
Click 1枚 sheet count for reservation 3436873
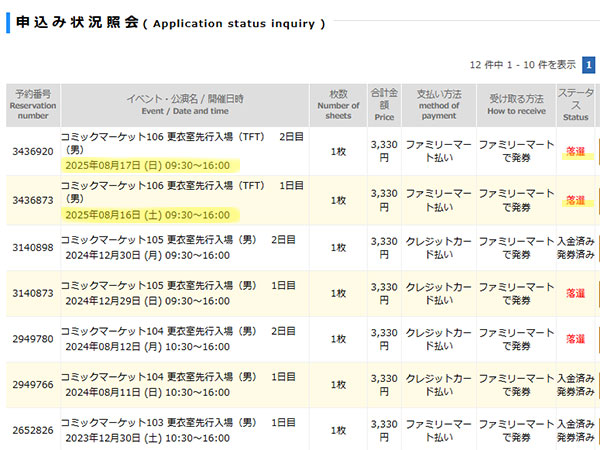(x=338, y=200)
